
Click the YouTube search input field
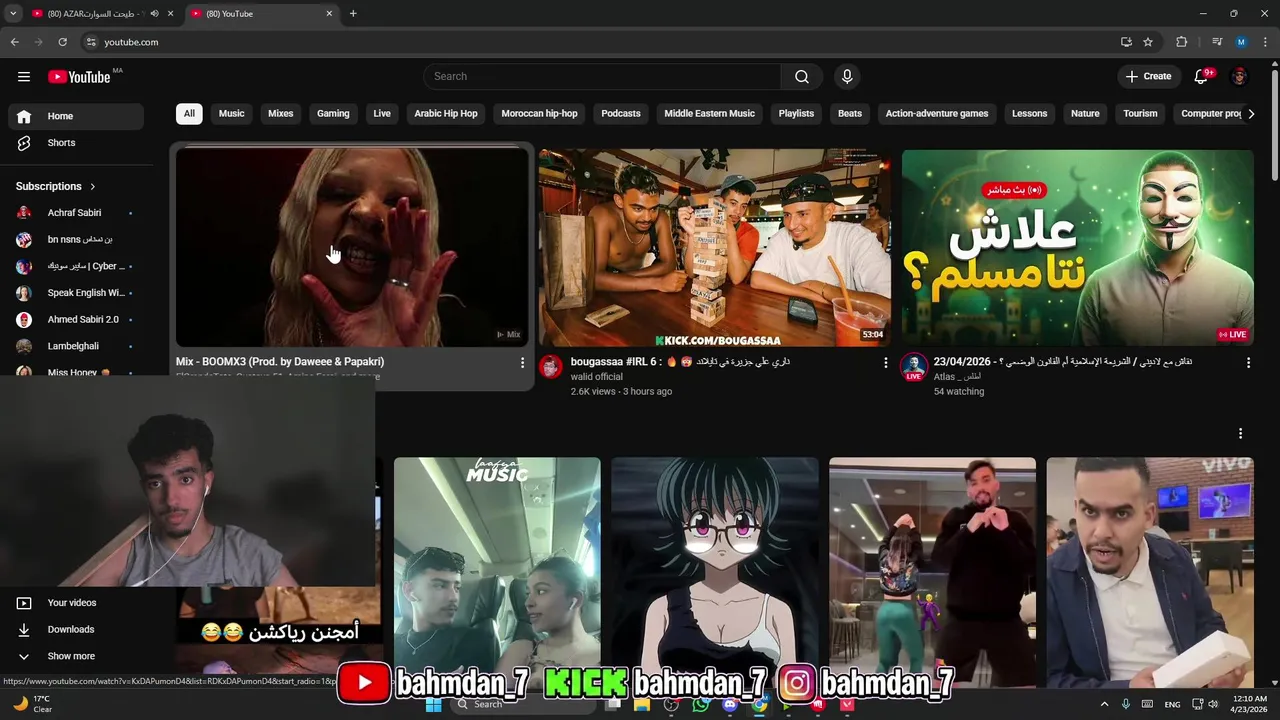(602, 77)
